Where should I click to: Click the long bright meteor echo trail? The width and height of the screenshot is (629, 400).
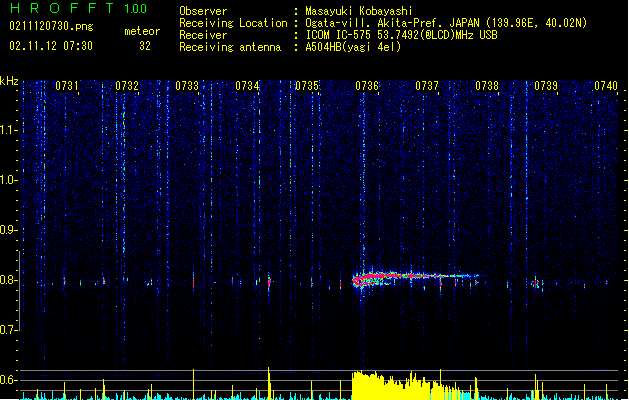click(x=415, y=278)
